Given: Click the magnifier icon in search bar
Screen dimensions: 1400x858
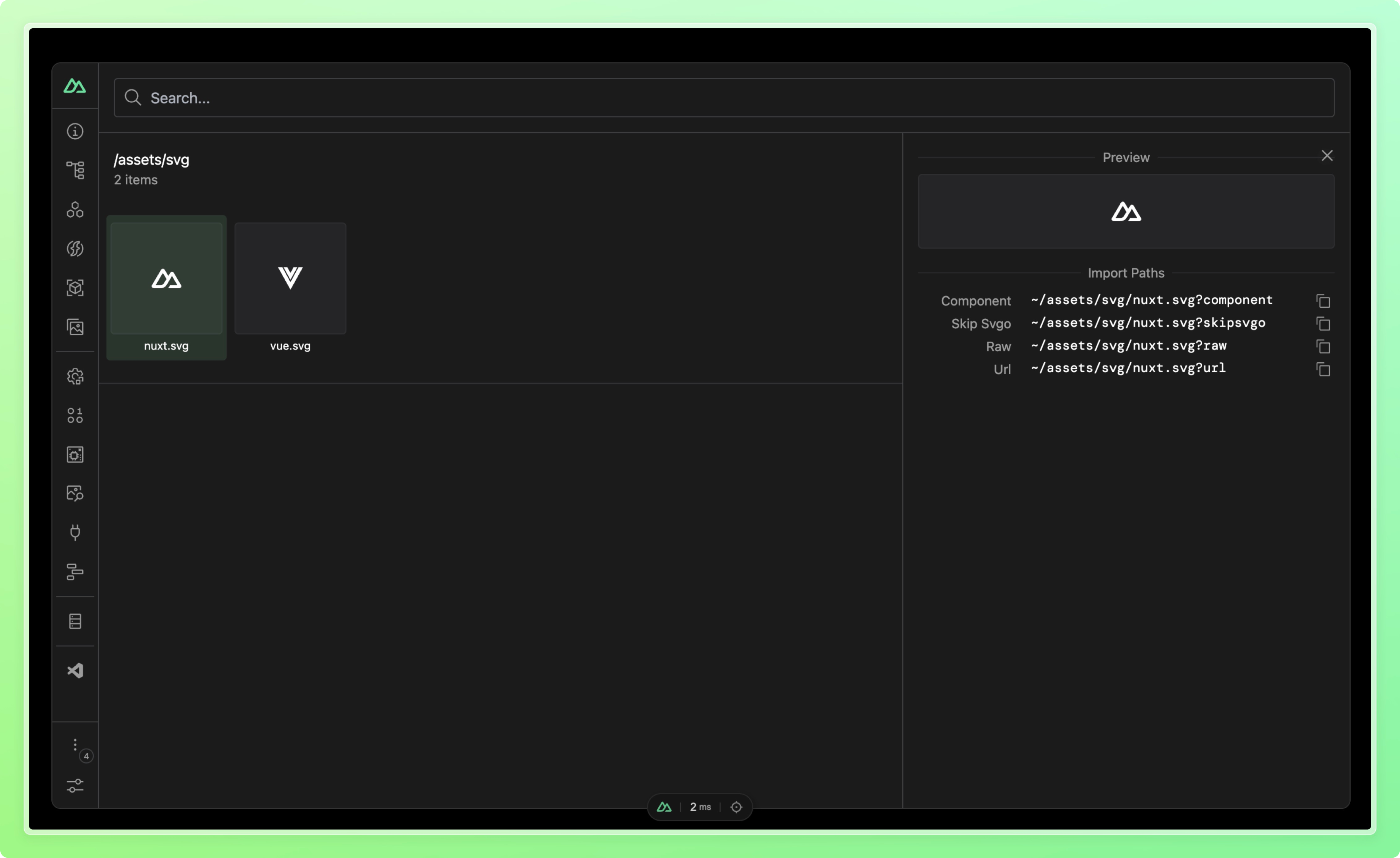Looking at the screenshot, I should click(132, 98).
